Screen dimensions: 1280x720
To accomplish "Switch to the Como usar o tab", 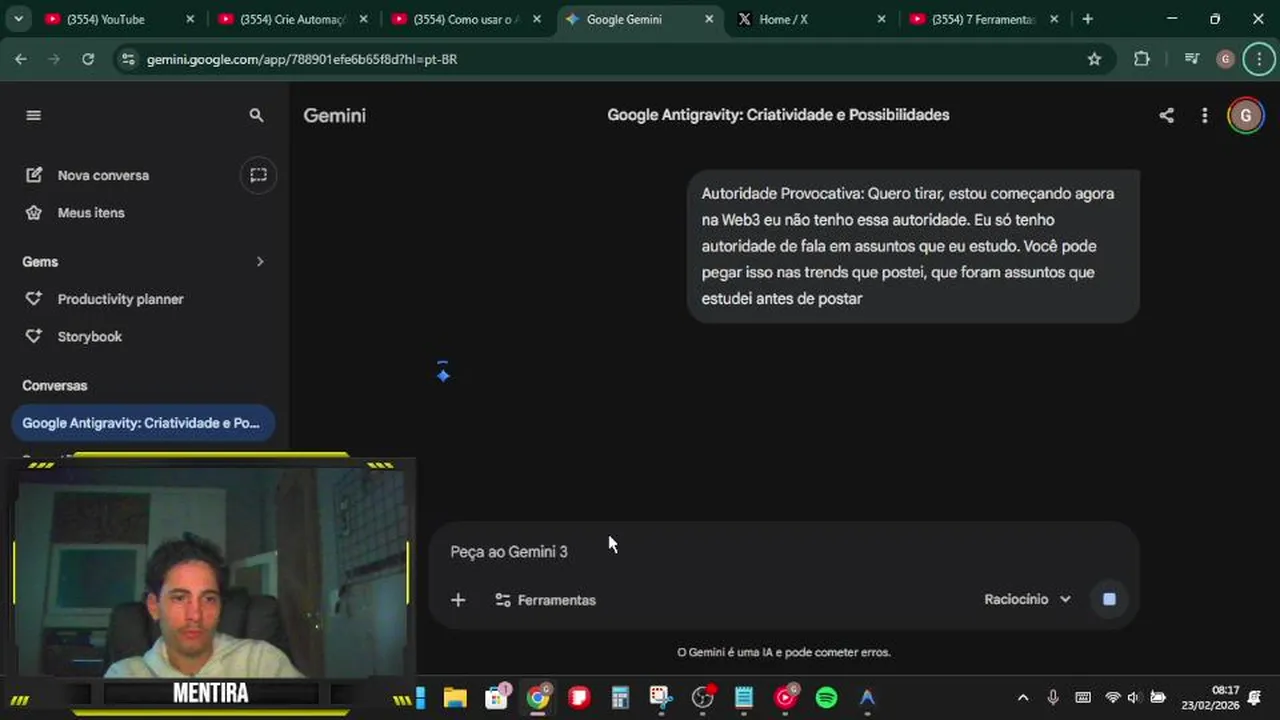I will (466, 19).
